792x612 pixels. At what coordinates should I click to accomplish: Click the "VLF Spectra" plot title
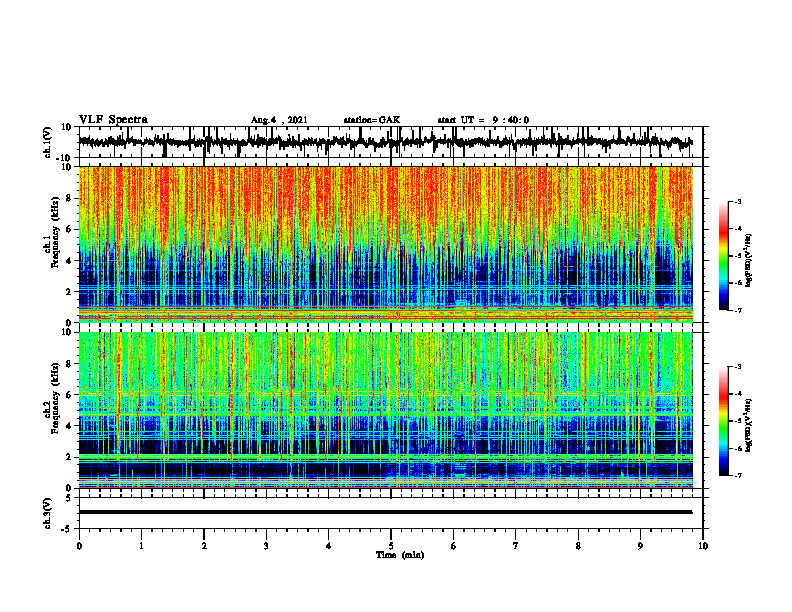(x=113, y=120)
